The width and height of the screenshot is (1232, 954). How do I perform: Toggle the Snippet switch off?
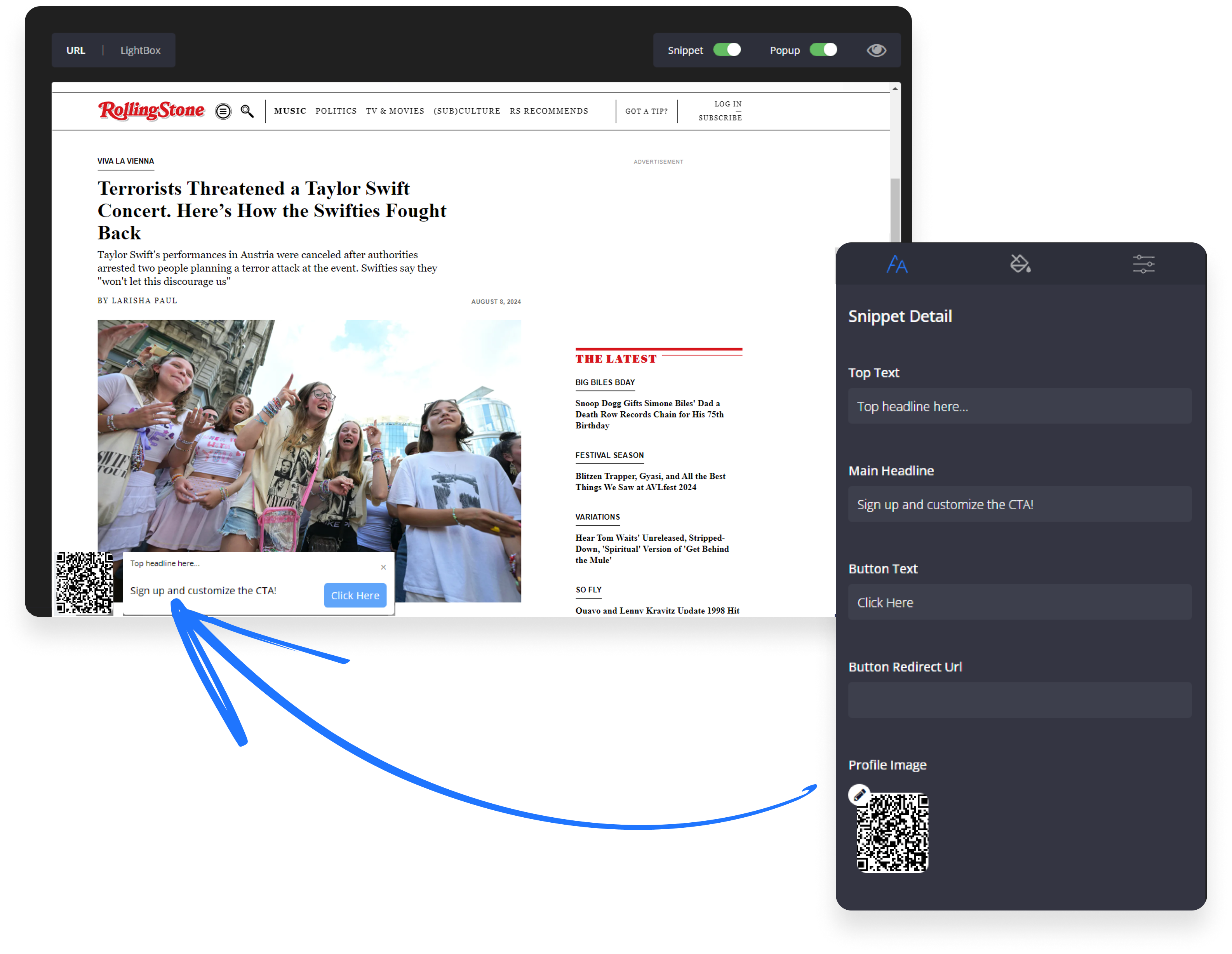[x=727, y=50]
